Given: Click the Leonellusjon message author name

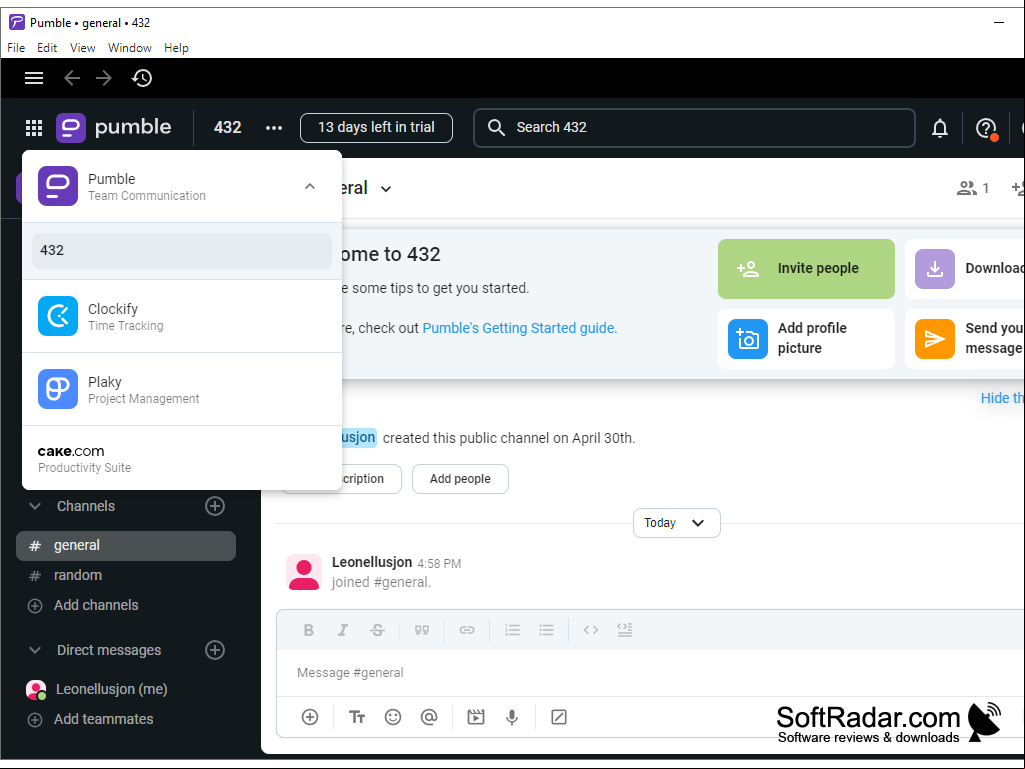Looking at the screenshot, I should pos(372,562).
